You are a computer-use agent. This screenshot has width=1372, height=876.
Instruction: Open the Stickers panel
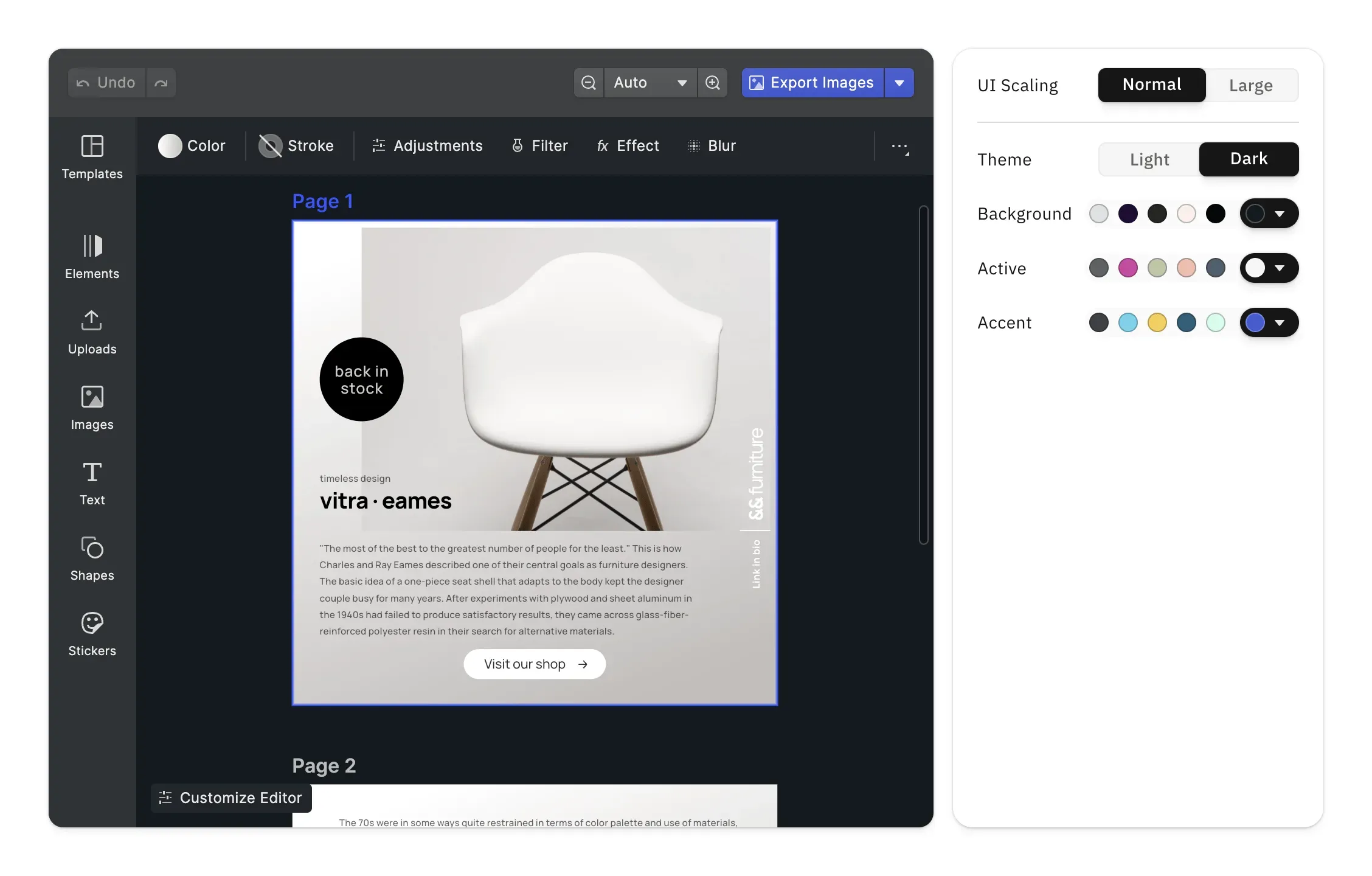coord(92,634)
